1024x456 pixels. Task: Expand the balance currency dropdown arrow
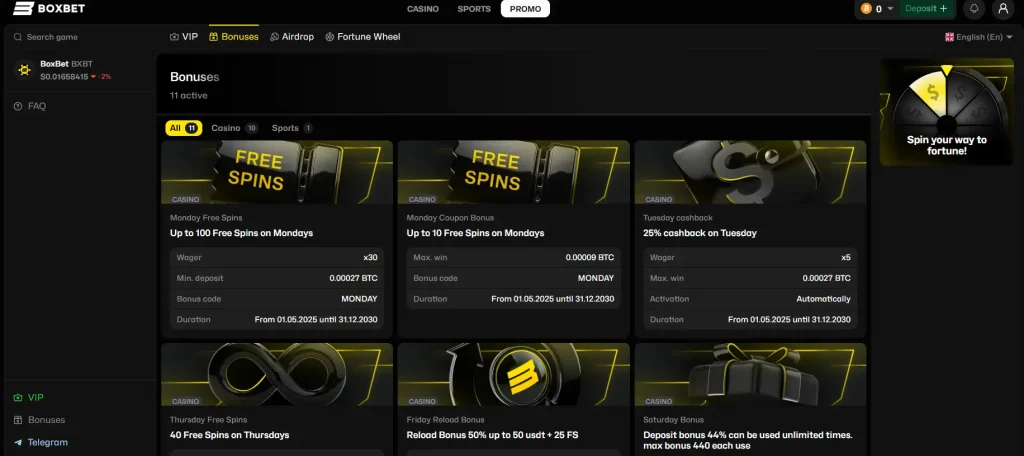(x=890, y=9)
